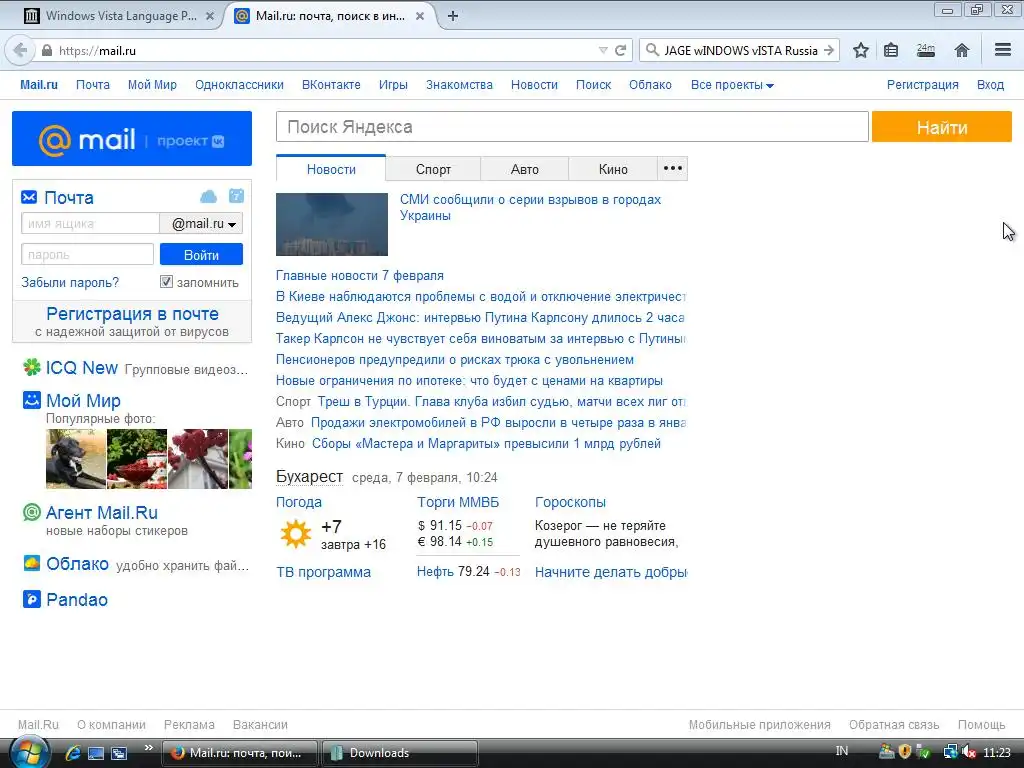1024x768 pixels.
Task: Go to the browser home page icon
Action: (x=961, y=50)
